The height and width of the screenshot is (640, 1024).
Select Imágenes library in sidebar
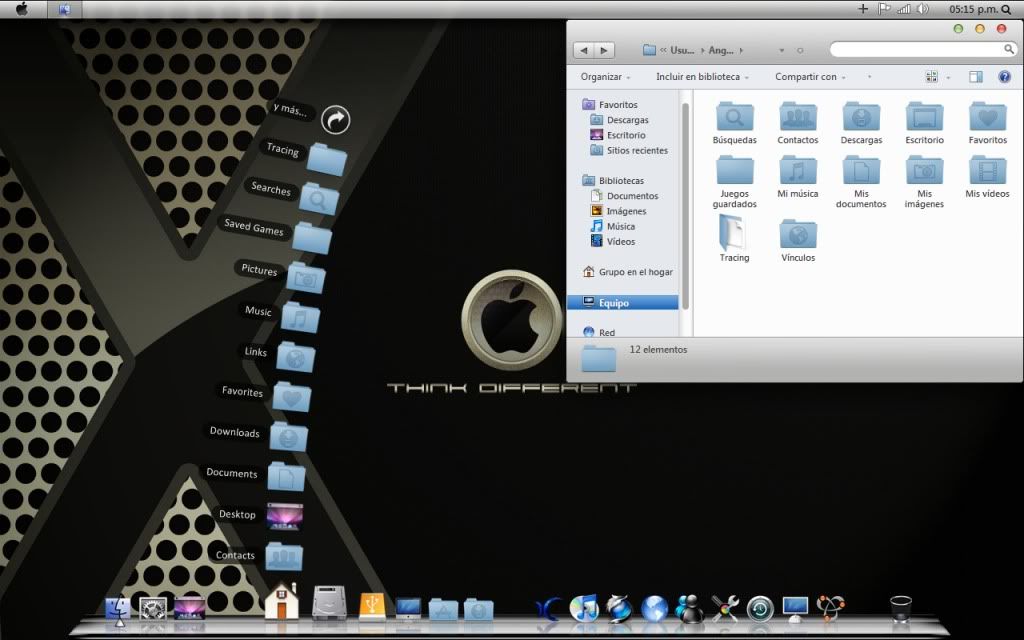[x=626, y=210]
